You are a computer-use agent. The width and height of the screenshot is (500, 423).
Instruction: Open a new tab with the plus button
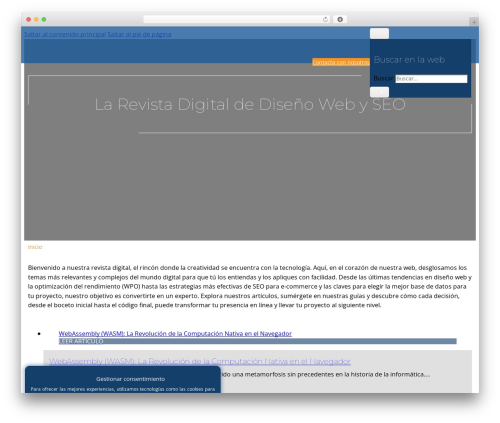click(x=474, y=22)
